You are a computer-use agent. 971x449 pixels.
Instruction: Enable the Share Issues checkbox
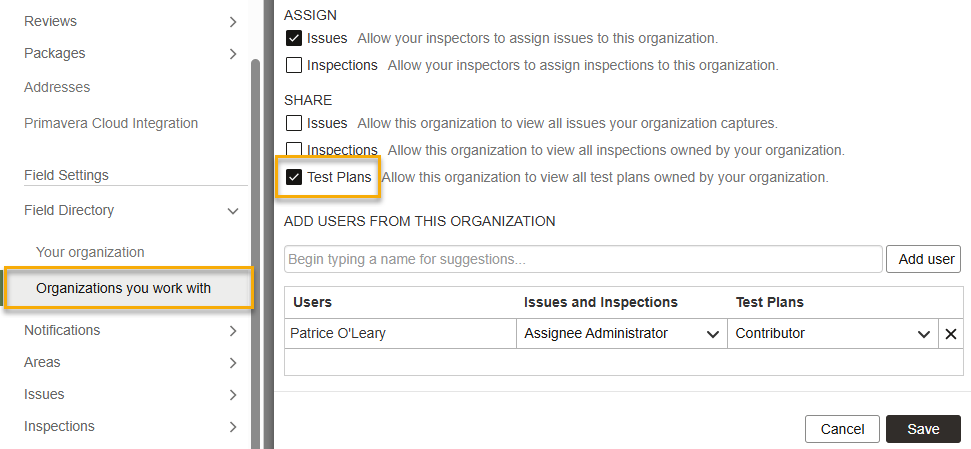click(294, 123)
